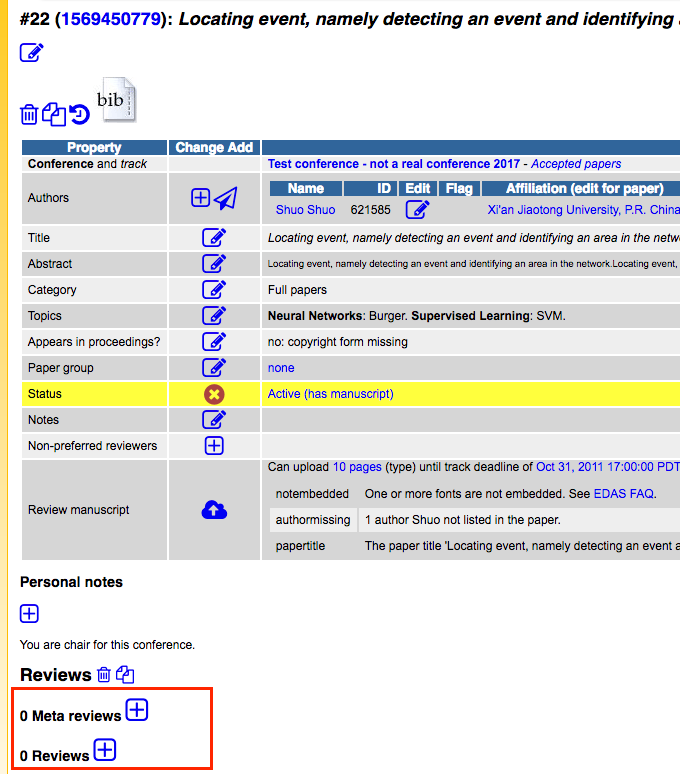The height and width of the screenshot is (774, 680).
Task: Click Active (has manuscript) status link
Action: (x=331, y=394)
